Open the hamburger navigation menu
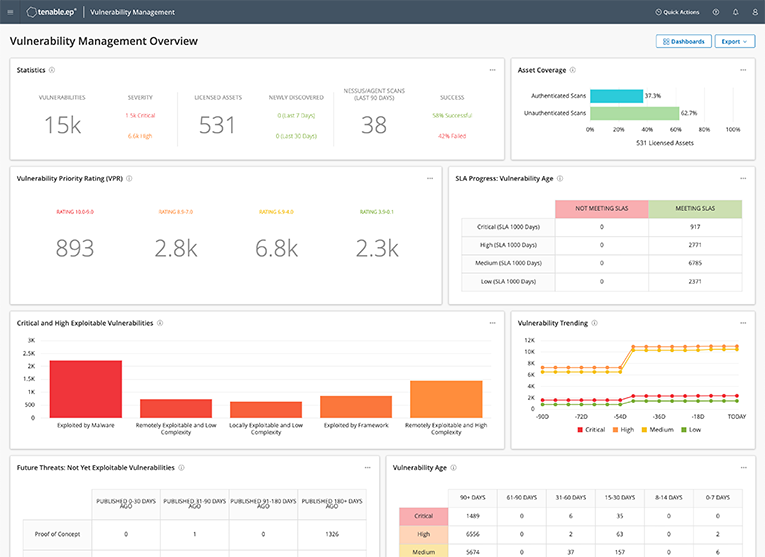The height and width of the screenshot is (557, 765). pyautogui.click(x=10, y=12)
